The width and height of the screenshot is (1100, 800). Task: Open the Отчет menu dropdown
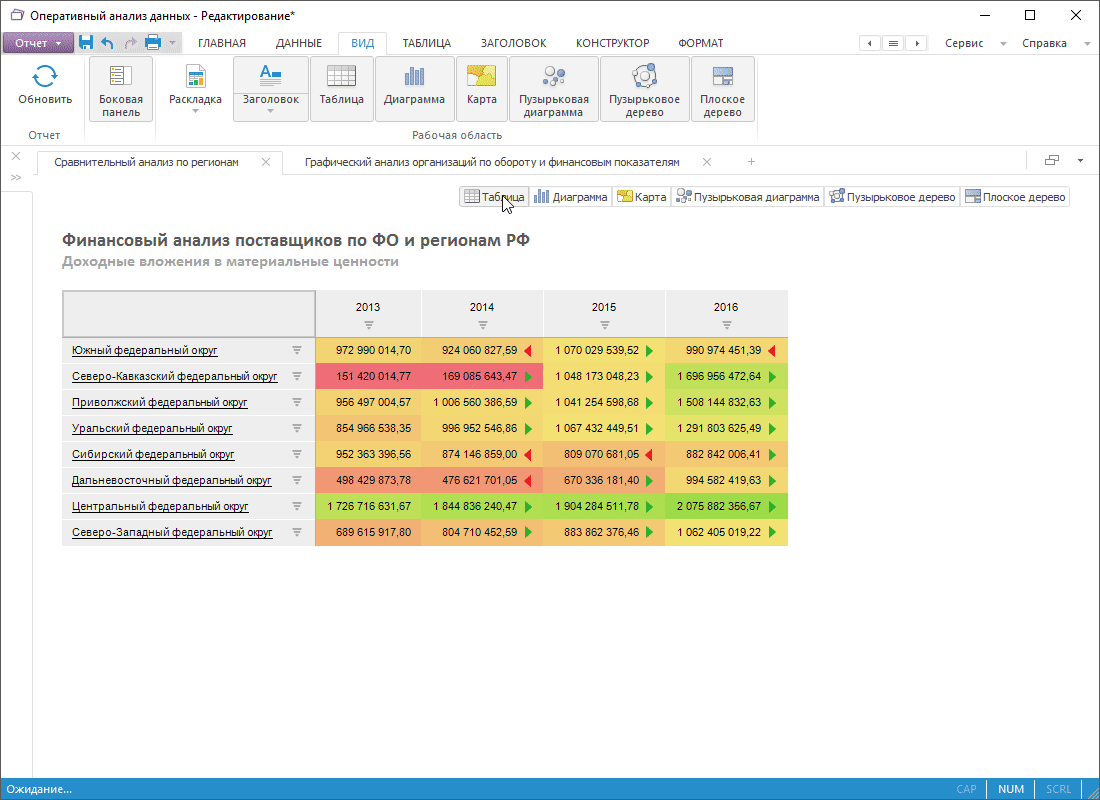pos(38,43)
